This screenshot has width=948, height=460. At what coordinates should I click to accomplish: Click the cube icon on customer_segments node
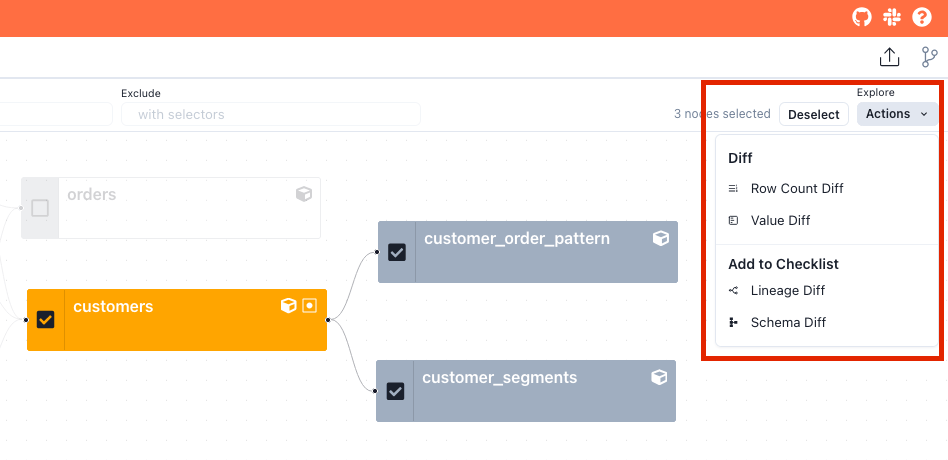pyautogui.click(x=659, y=377)
